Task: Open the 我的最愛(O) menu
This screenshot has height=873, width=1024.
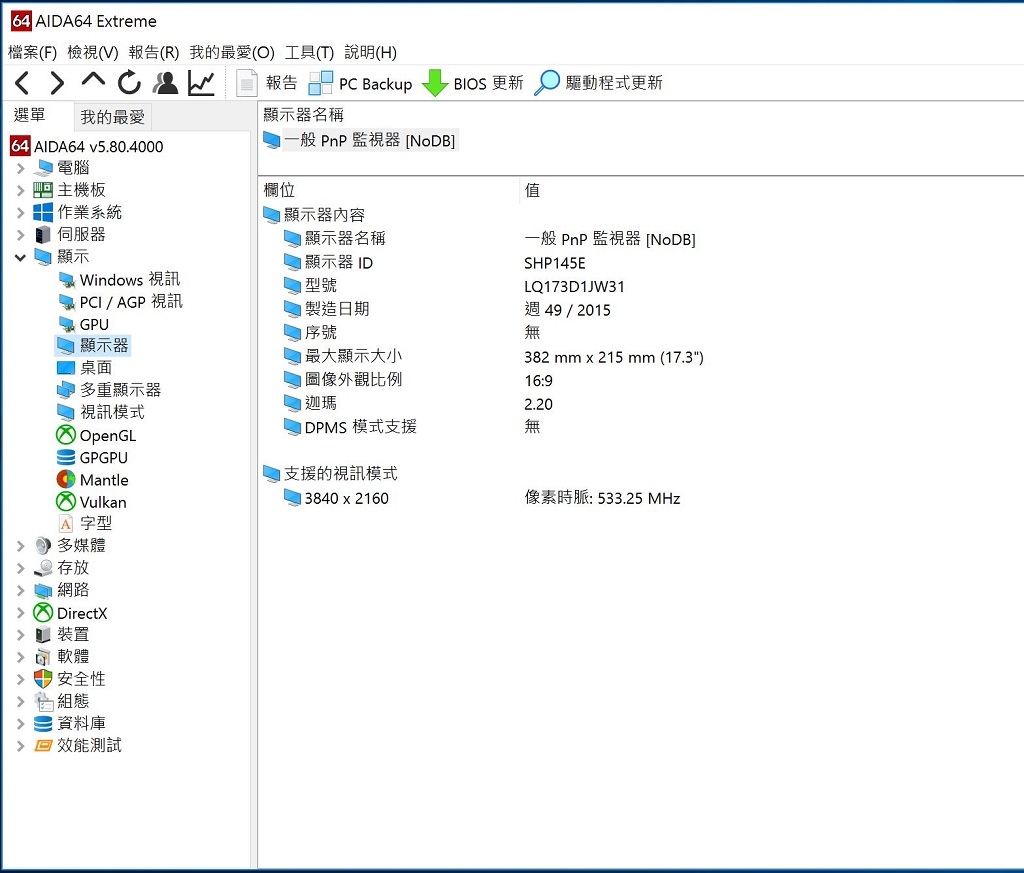Action: (232, 52)
